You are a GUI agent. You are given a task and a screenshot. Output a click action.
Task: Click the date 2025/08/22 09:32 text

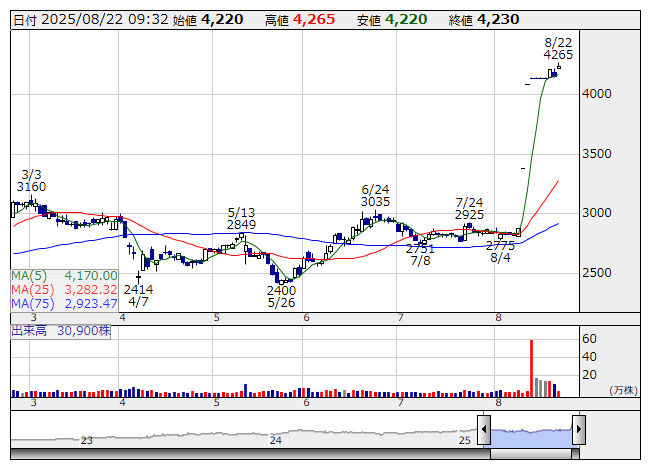105,20
